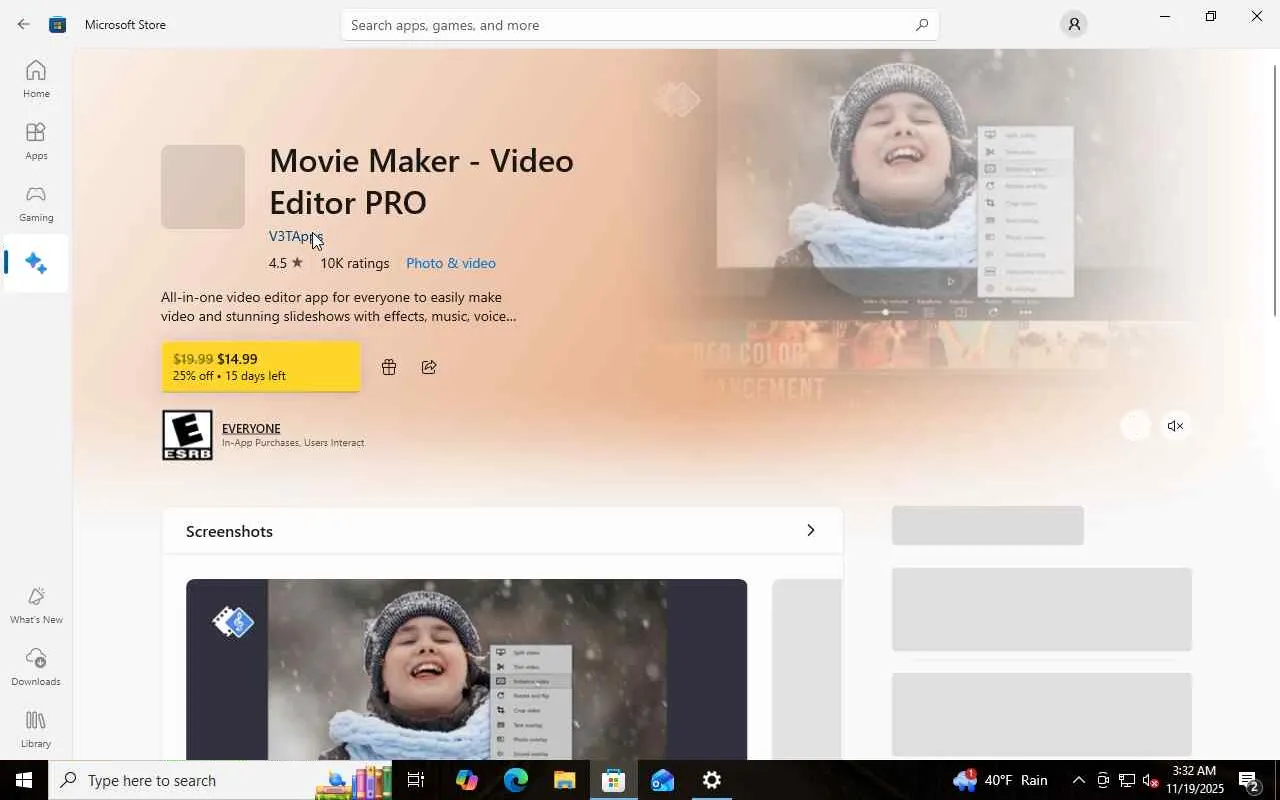Viewport: 1280px width, 800px height.
Task: Go back using the back arrow
Action: tap(23, 24)
